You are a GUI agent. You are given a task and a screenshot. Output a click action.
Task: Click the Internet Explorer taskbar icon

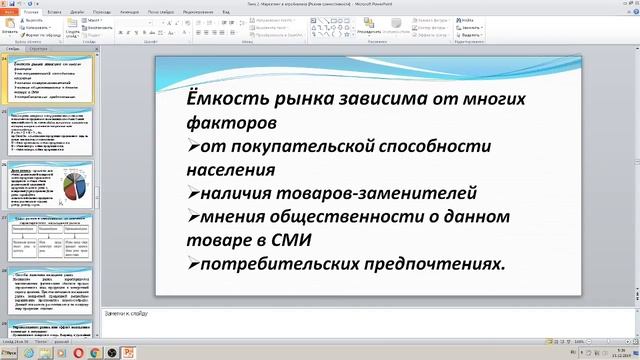click(x=29, y=353)
